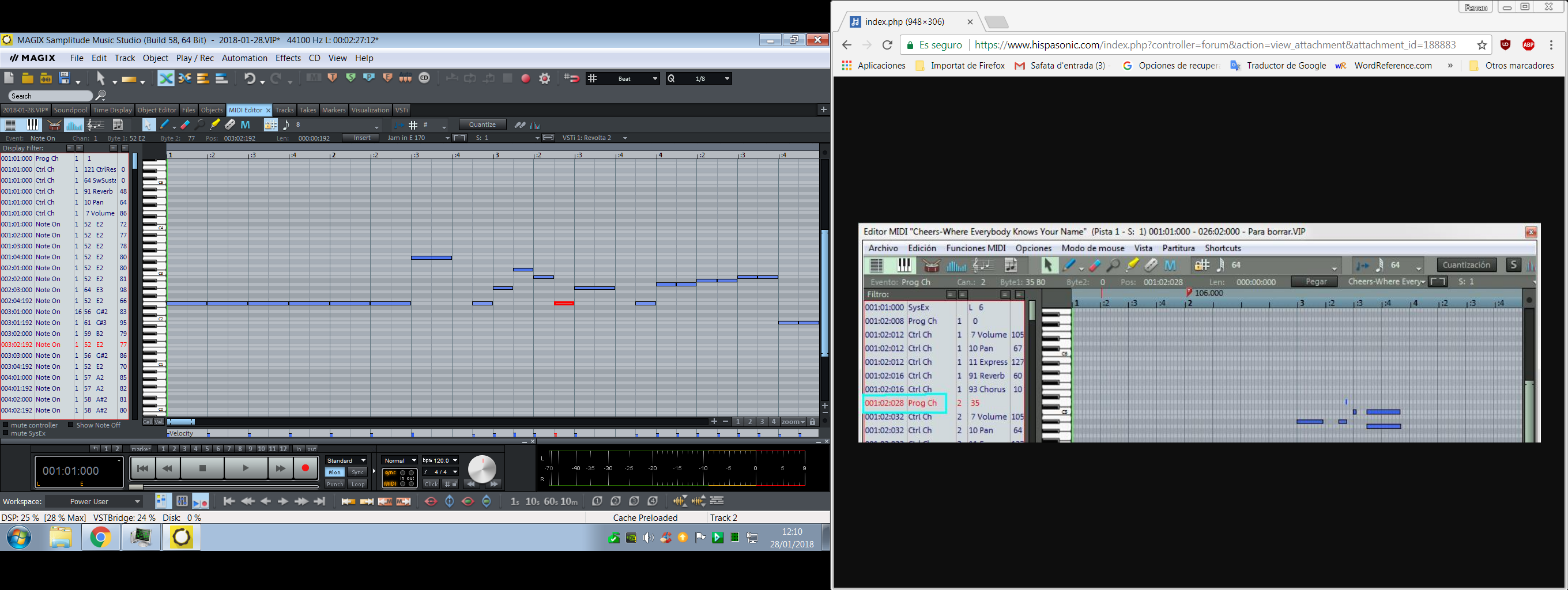
Task: Select the pointer tool in MIDI Editor toolbar
Action: coord(148,124)
